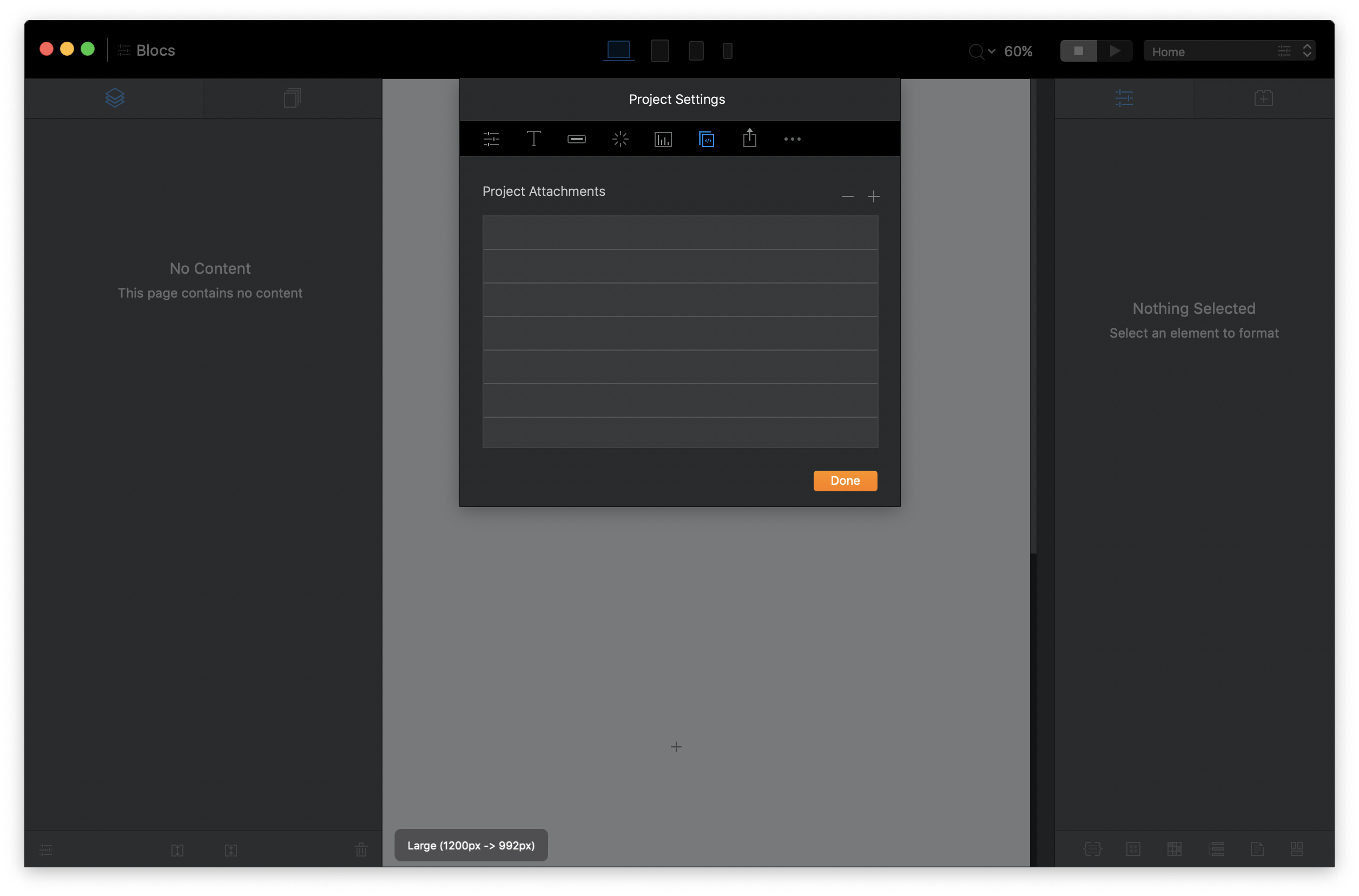Image resolution: width=1359 pixels, height=896 pixels.
Task: Click the stop preview button
Action: coord(1078,51)
